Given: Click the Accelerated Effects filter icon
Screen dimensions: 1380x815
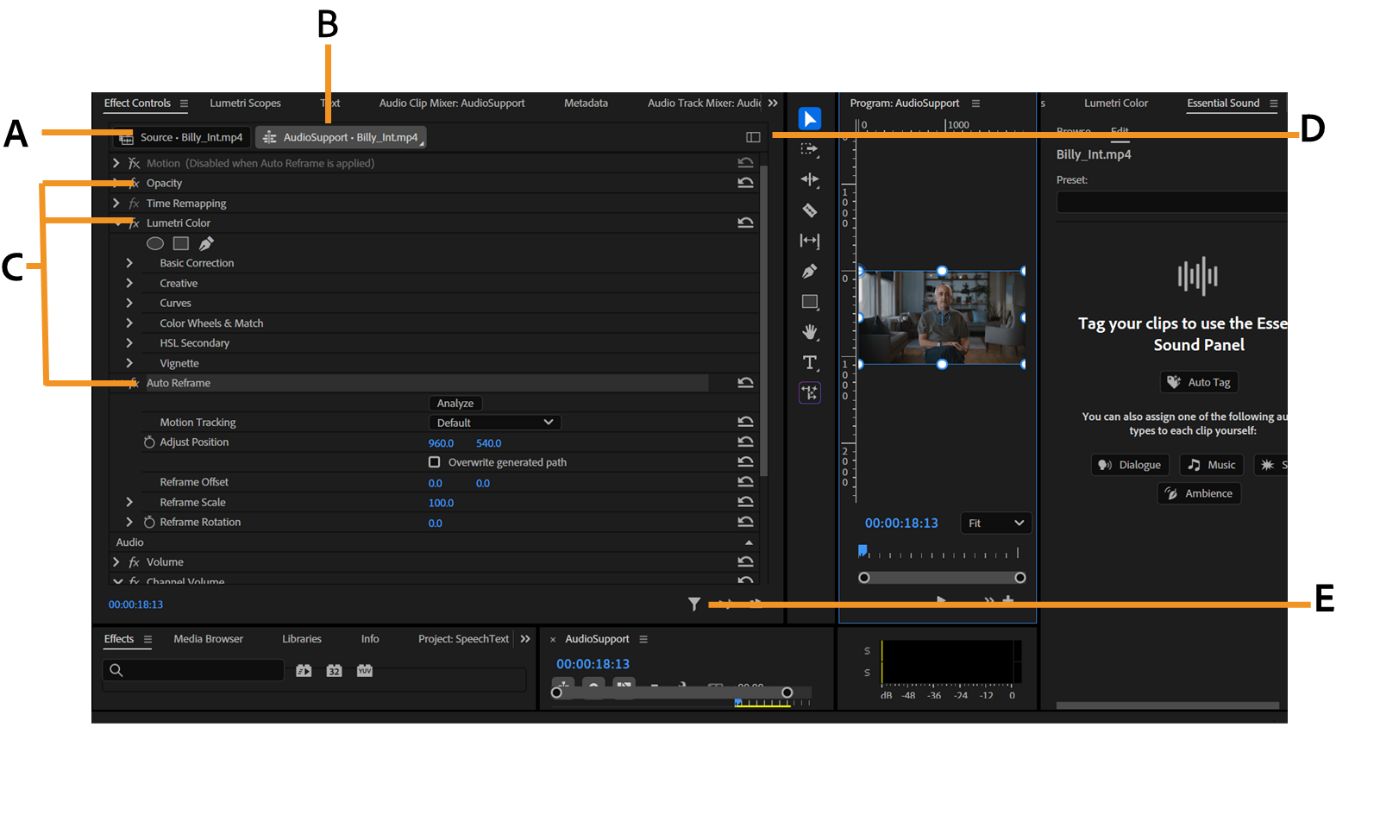Looking at the screenshot, I should point(304,671).
